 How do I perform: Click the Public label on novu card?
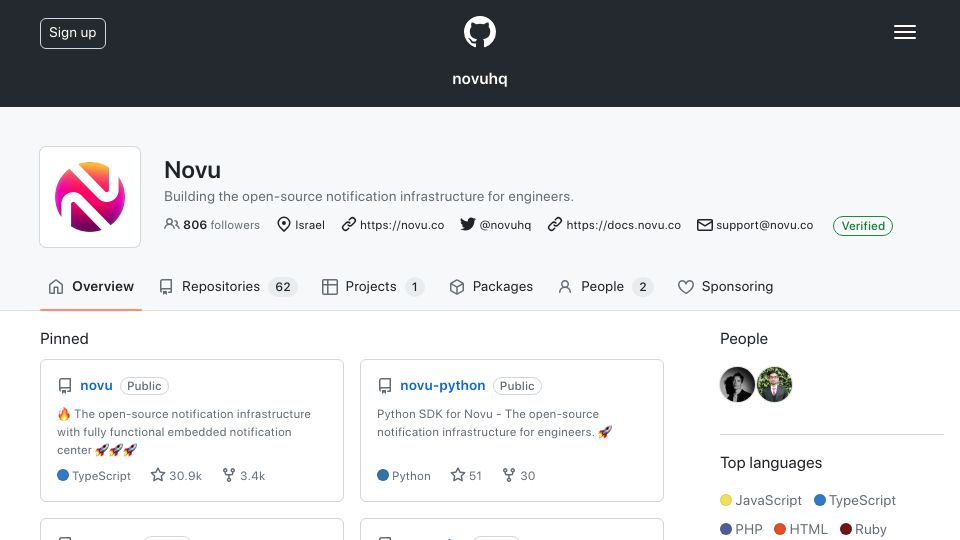pyautogui.click(x=144, y=386)
